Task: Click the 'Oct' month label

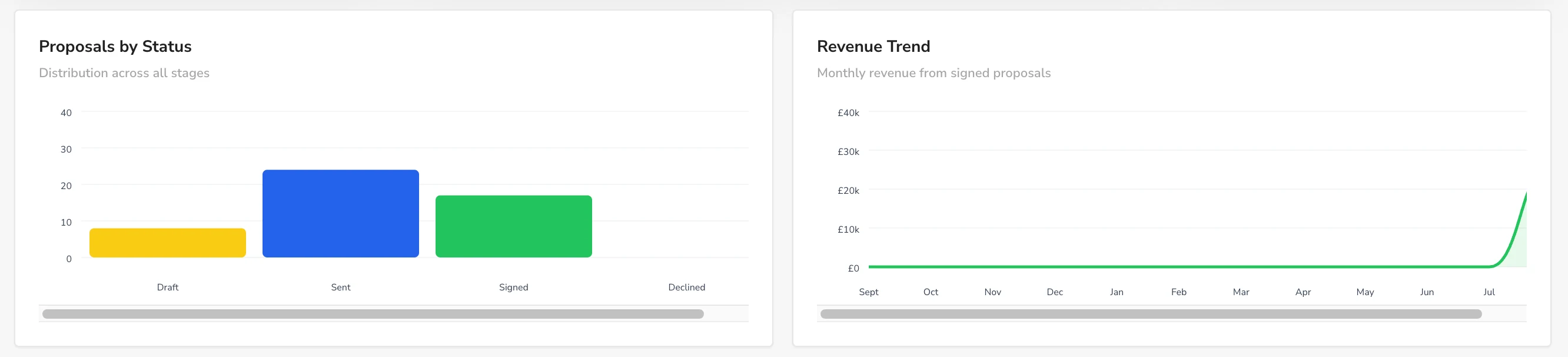Action: click(x=931, y=292)
